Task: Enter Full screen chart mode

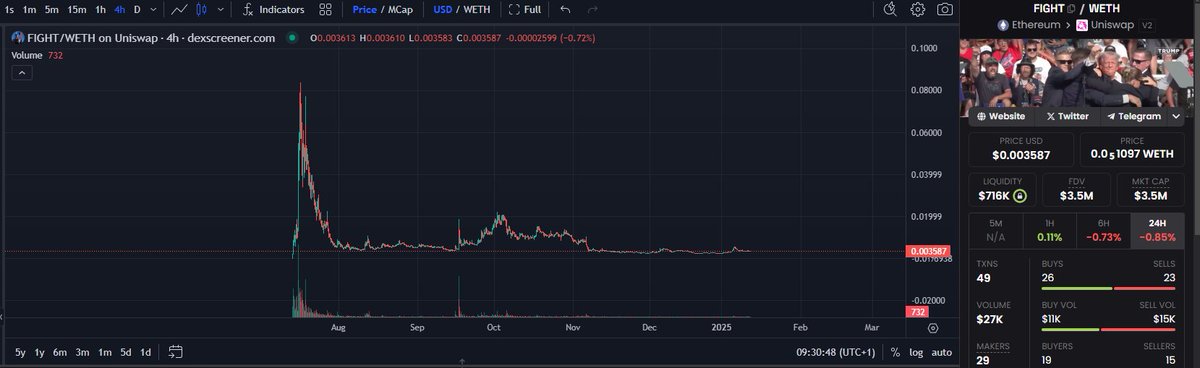Action: point(525,9)
